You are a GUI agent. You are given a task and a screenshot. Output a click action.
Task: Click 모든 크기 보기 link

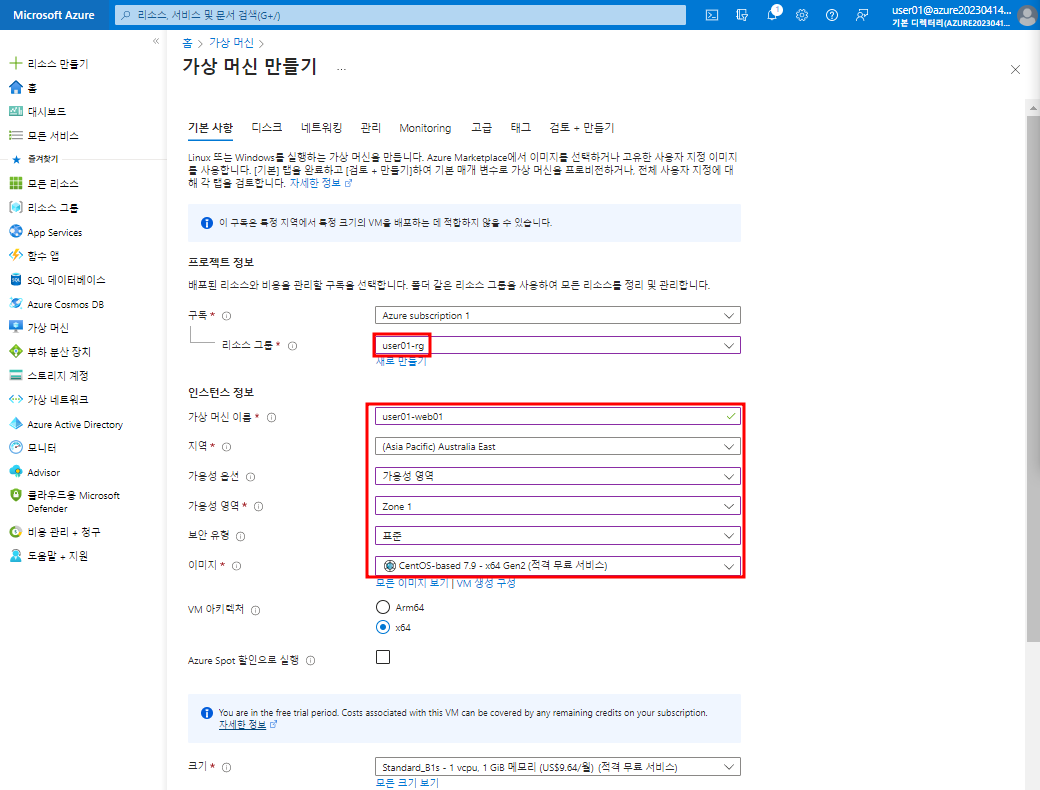[x=407, y=783]
